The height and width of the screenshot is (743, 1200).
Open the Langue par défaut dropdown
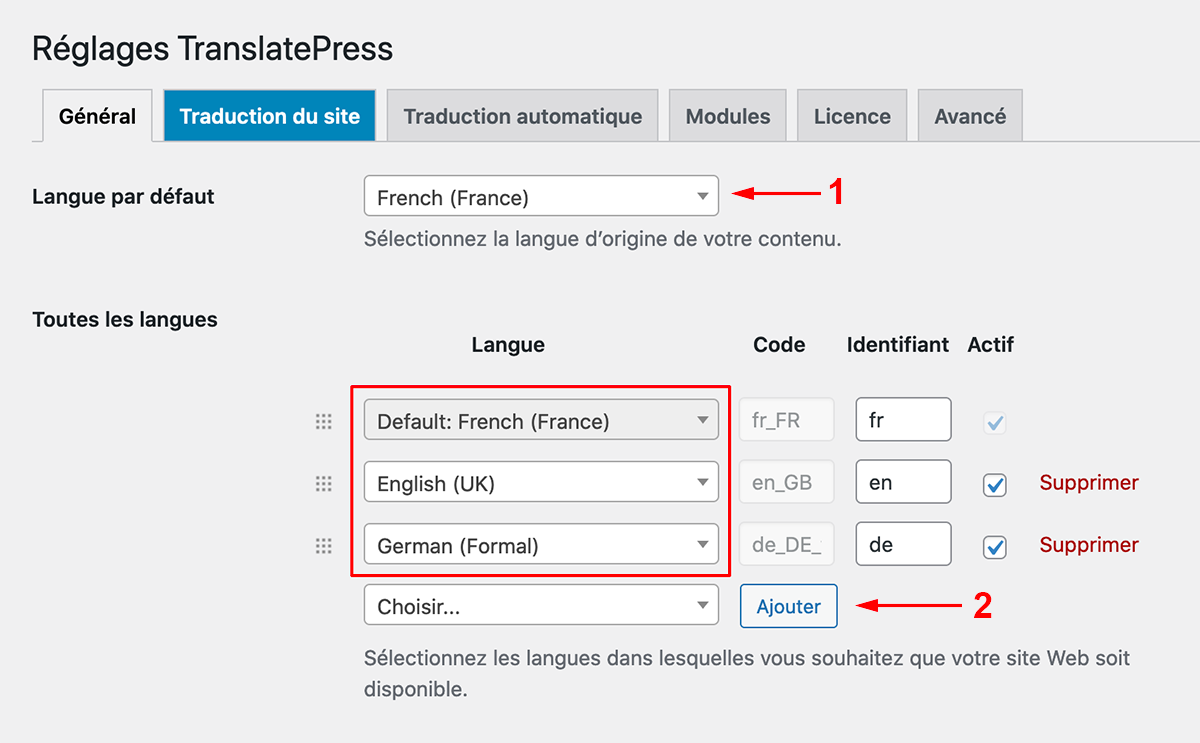coord(541,197)
